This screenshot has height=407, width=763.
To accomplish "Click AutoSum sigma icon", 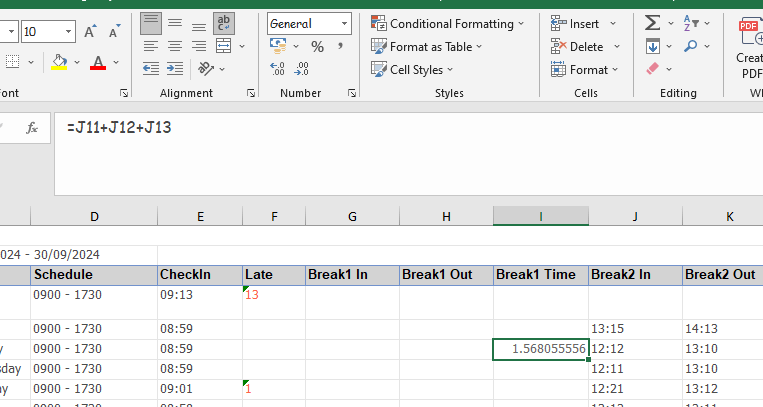I will [653, 23].
